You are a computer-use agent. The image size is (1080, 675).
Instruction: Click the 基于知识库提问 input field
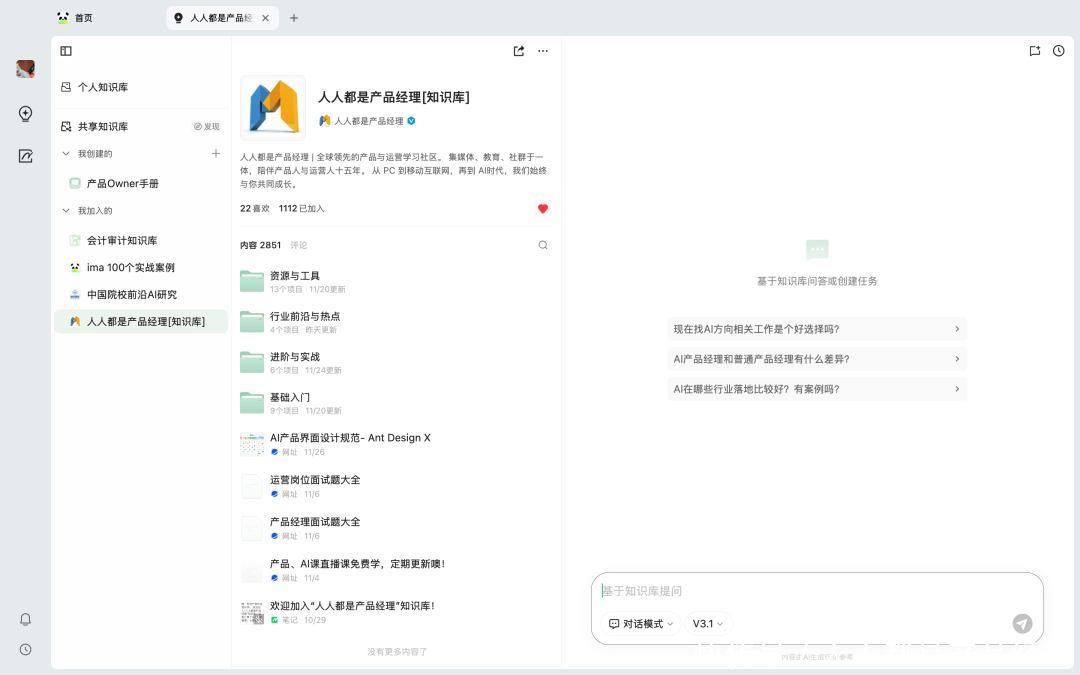tap(815, 591)
